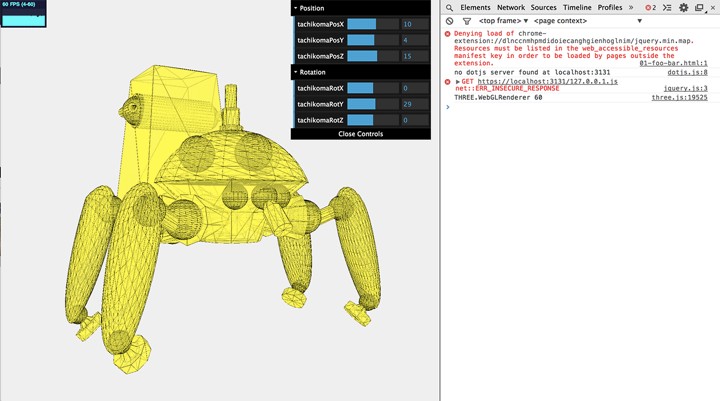Click the FPS stats monitor panel
The width and height of the screenshot is (720, 401).
(x=23, y=14)
